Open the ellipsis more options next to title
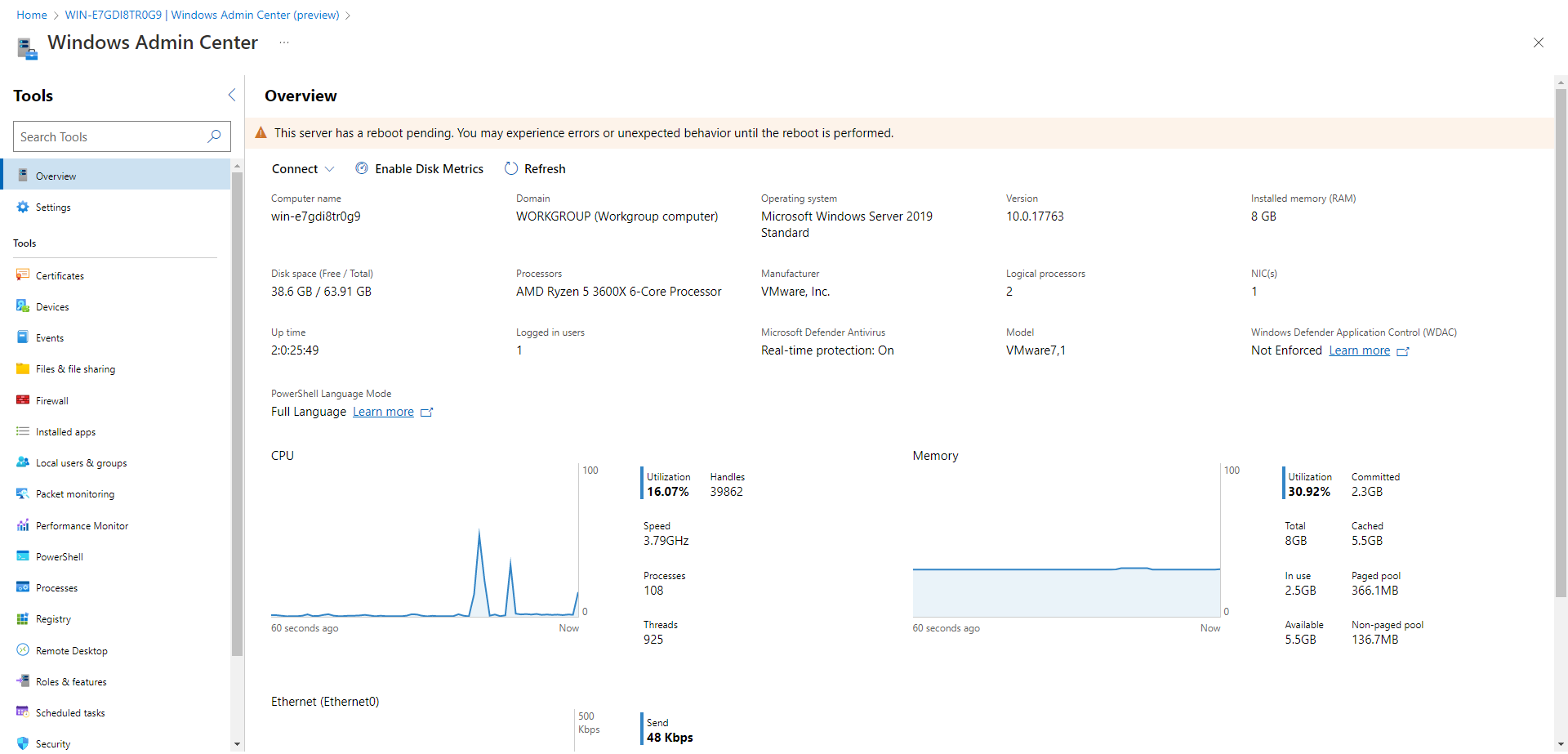Screen dimensions: 1568x754 (x=283, y=42)
